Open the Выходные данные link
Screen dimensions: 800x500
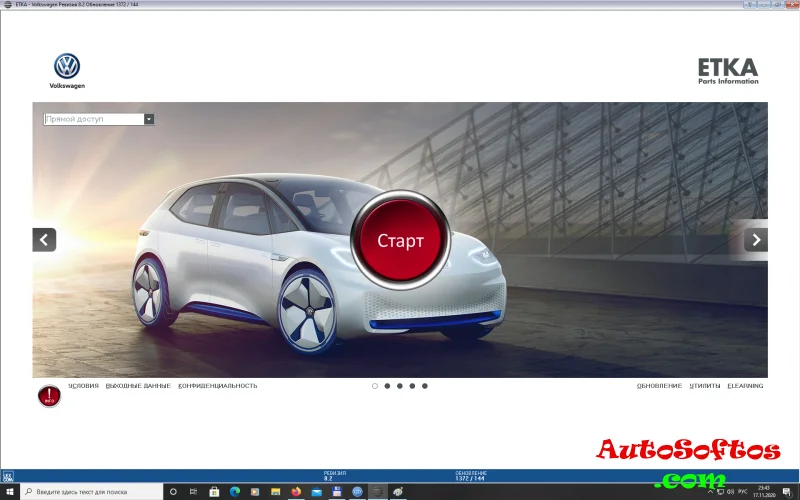coord(138,386)
